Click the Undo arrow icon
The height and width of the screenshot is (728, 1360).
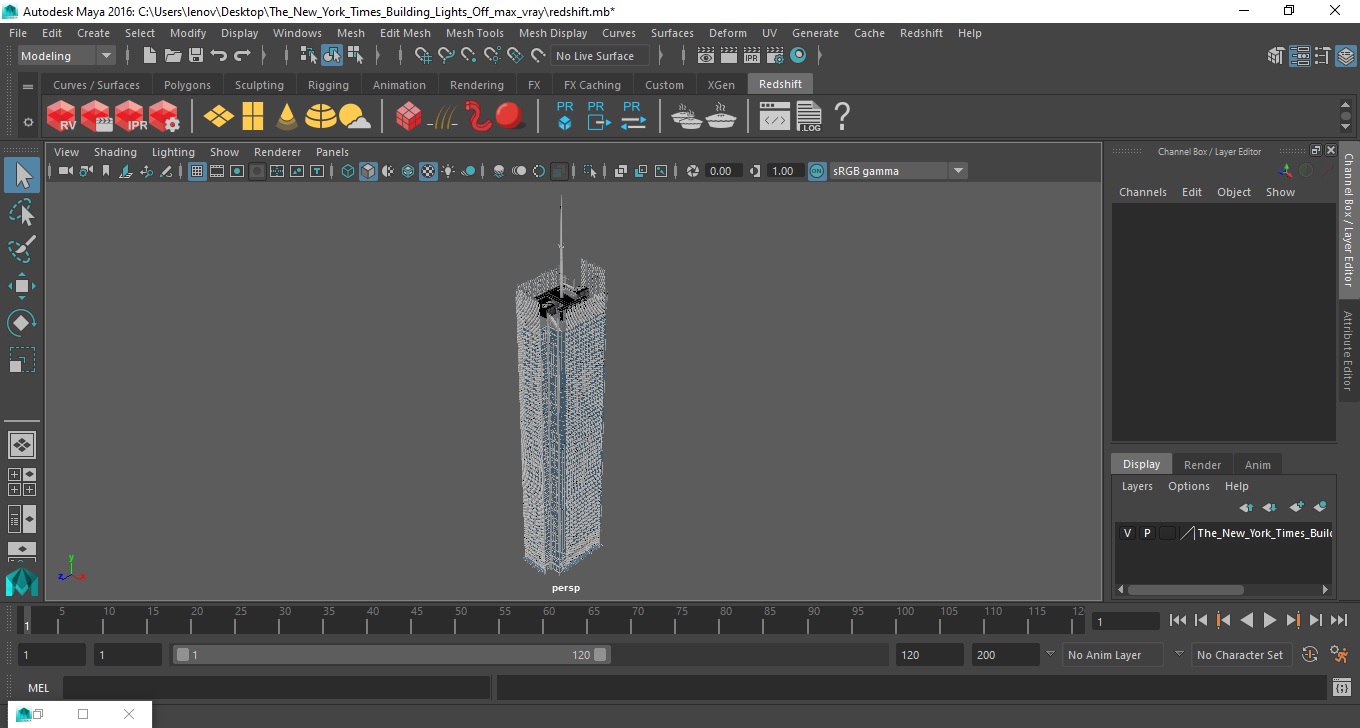pyautogui.click(x=219, y=56)
